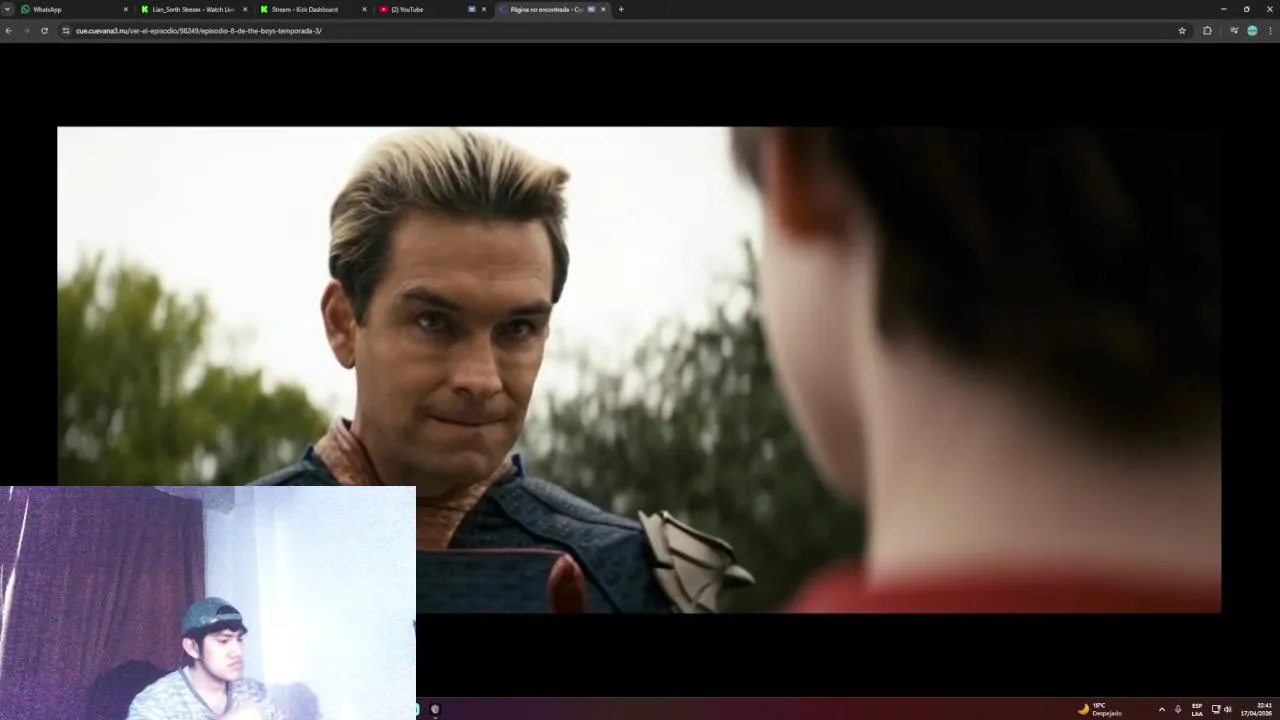
Task: Close the Kick Dashboard tab
Action: point(365,9)
